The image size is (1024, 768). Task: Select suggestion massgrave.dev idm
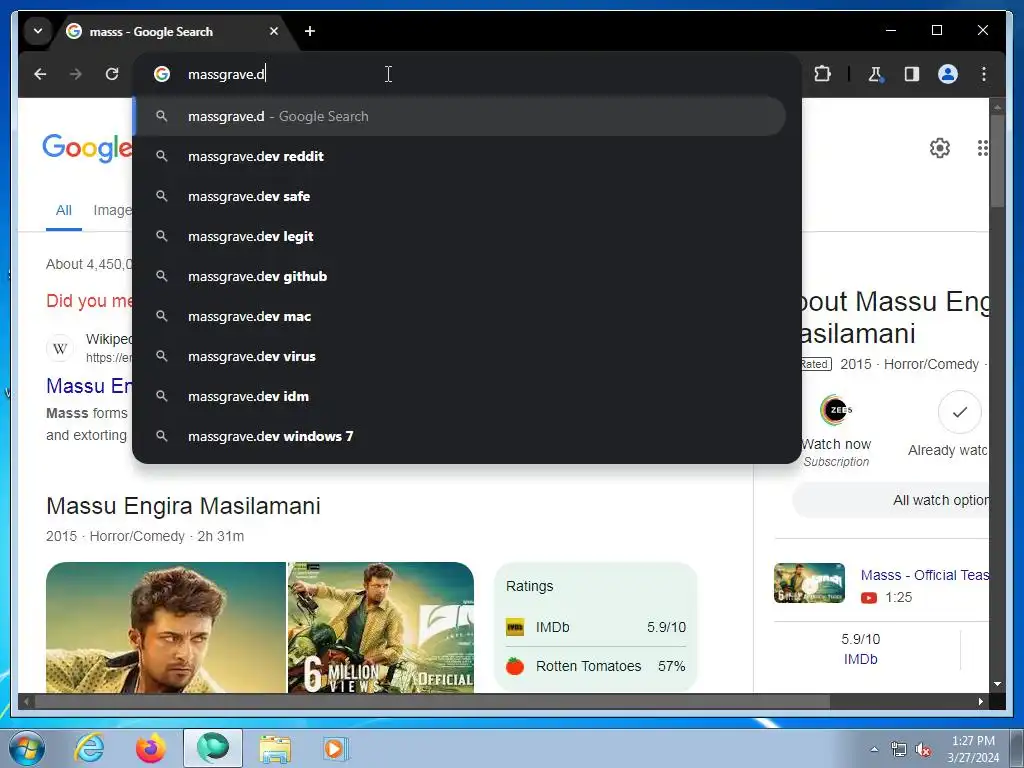[460, 396]
